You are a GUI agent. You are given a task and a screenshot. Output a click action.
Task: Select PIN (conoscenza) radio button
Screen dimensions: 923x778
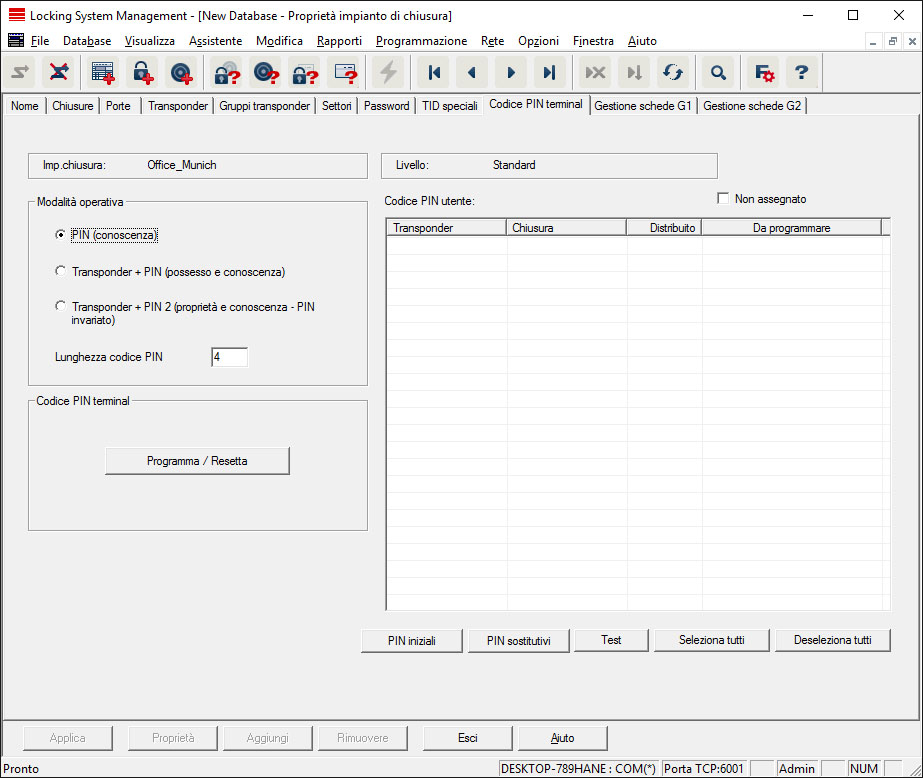tap(62, 235)
